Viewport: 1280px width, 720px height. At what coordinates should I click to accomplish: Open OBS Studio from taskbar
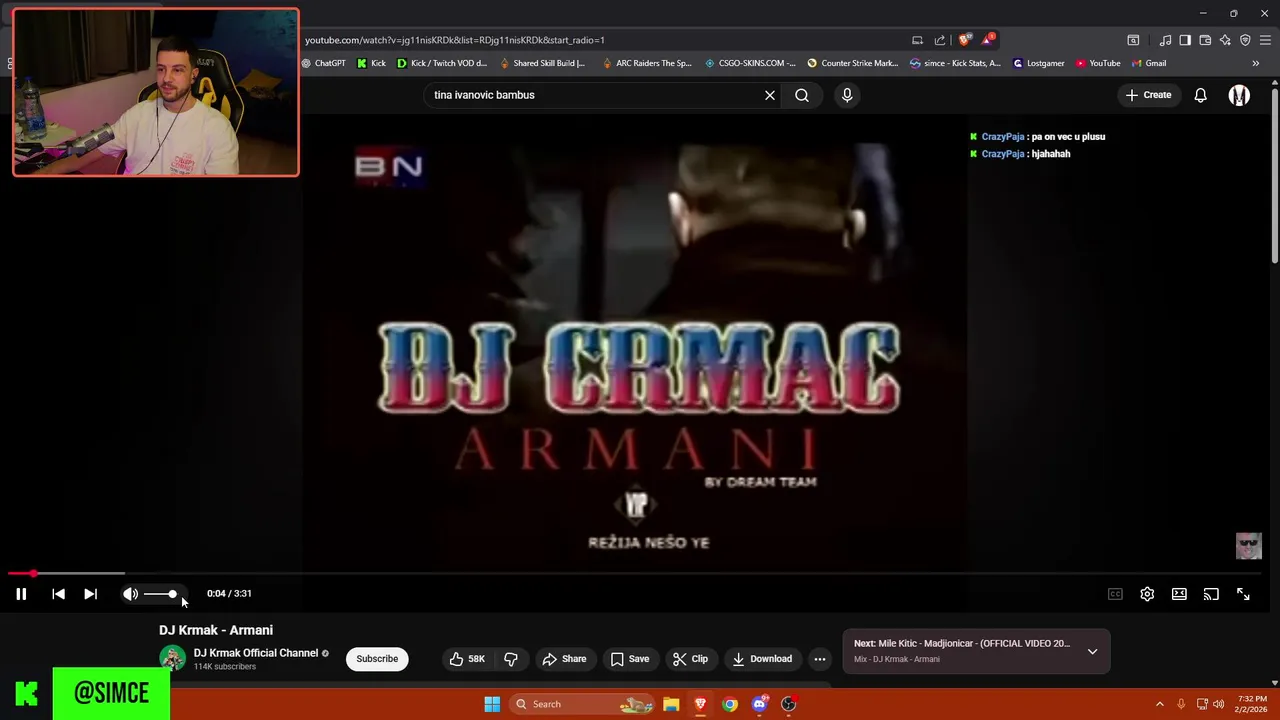tap(788, 704)
